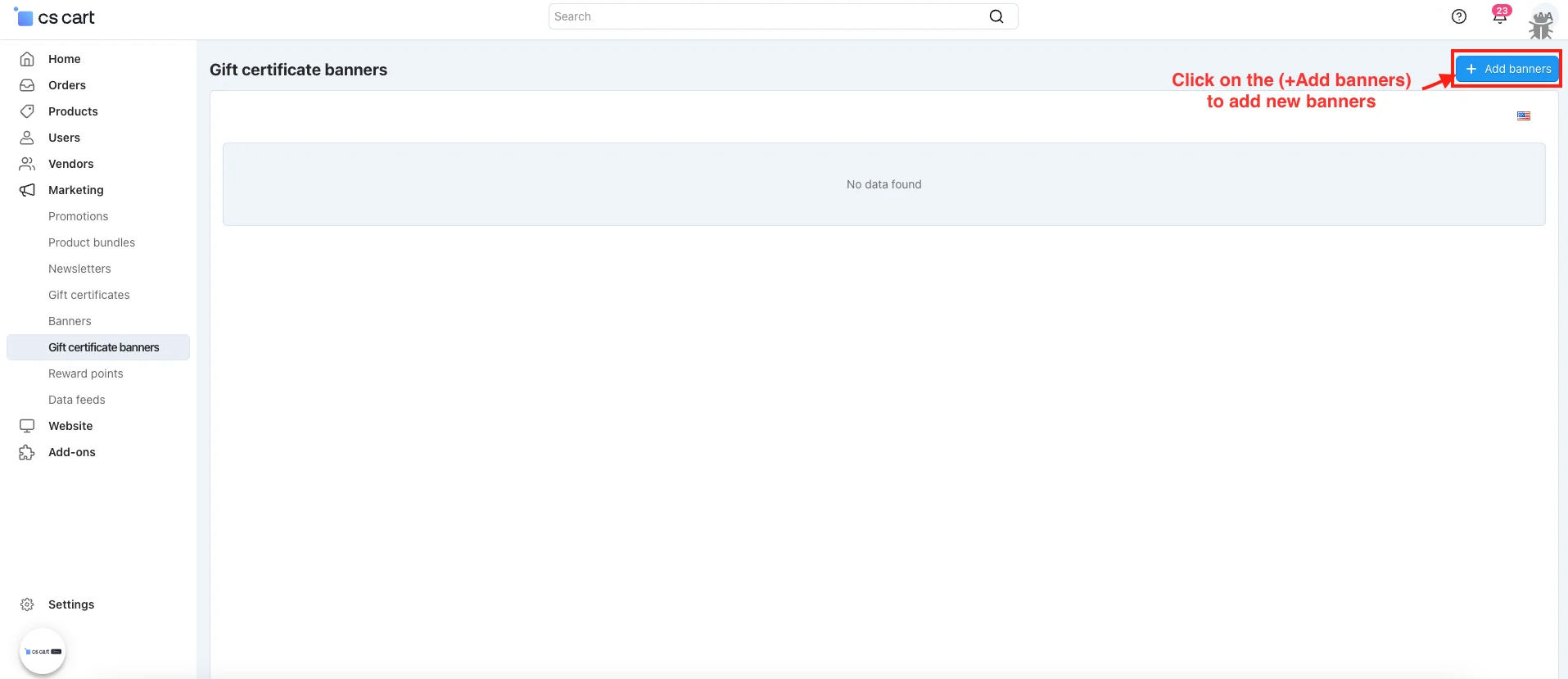Click the Add banners button
The image size is (1568, 679).
pos(1507,69)
